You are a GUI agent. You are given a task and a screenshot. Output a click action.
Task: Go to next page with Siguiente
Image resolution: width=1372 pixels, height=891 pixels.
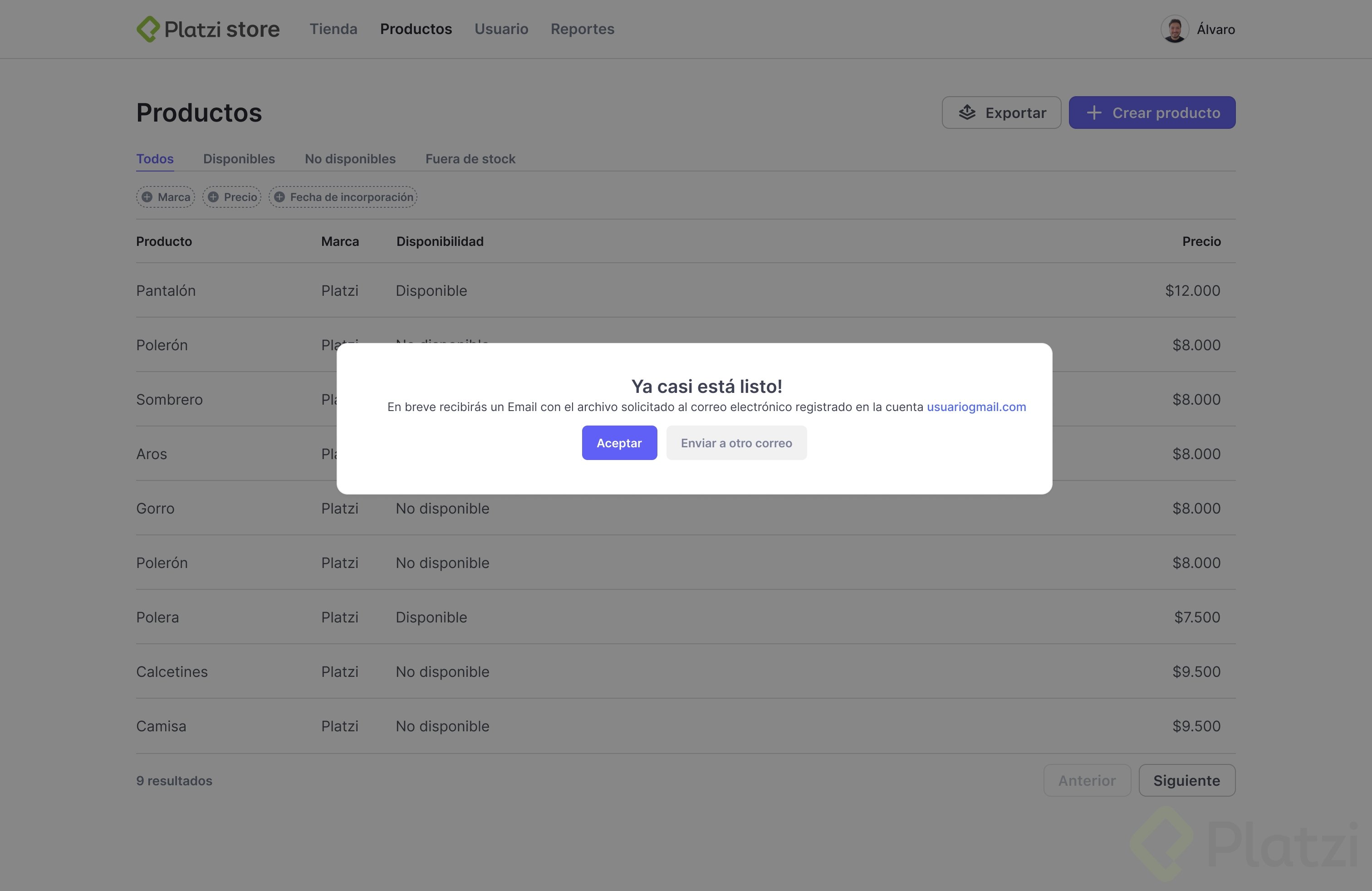pos(1186,780)
